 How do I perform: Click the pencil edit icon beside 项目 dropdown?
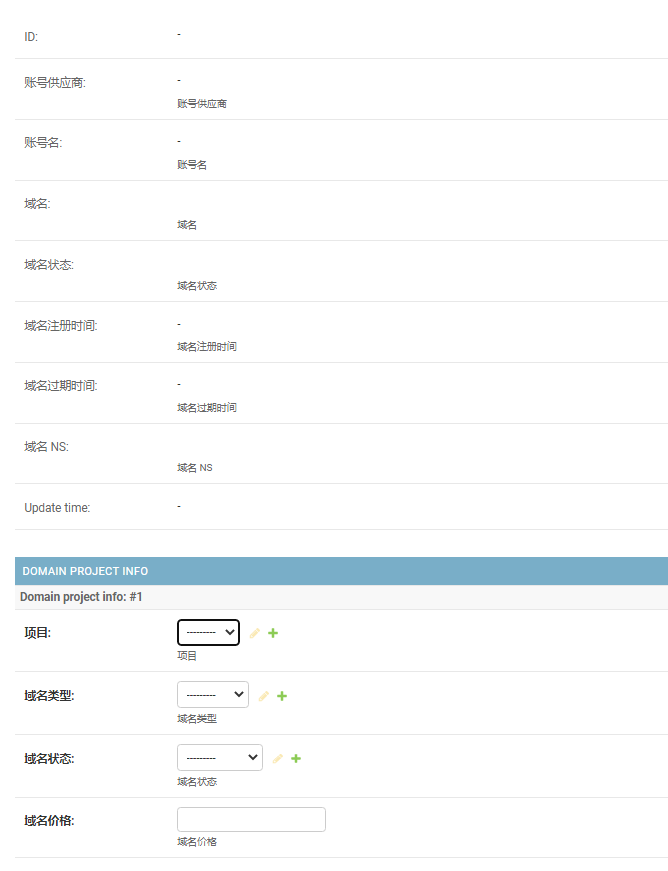pos(255,633)
